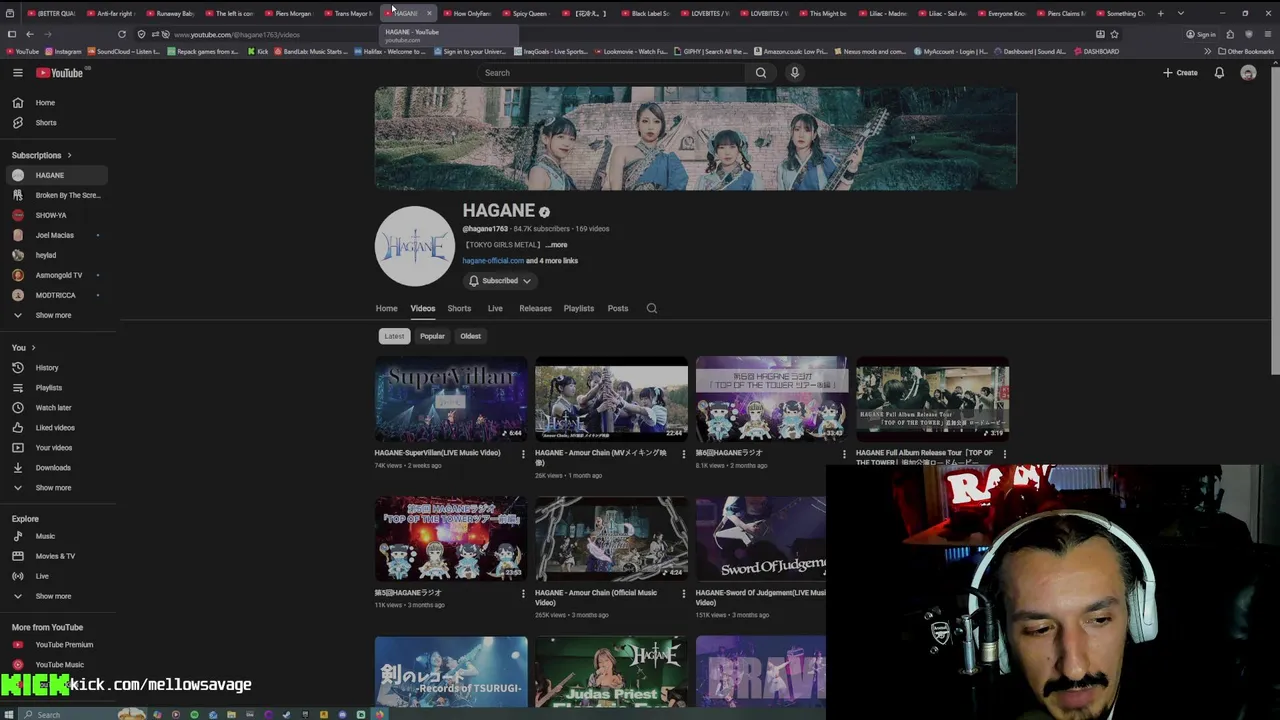
Task: Show more subscriptions
Action: (x=54, y=315)
